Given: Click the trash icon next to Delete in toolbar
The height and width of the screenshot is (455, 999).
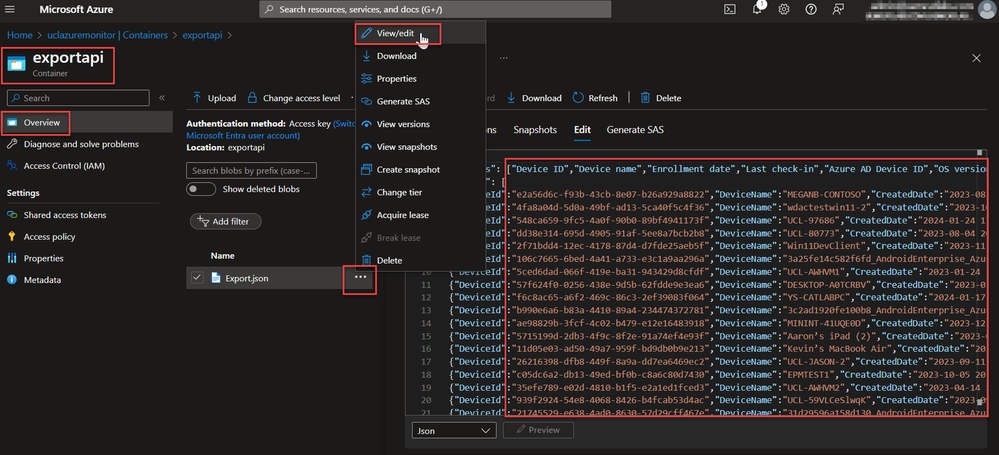Looking at the screenshot, I should pos(645,98).
